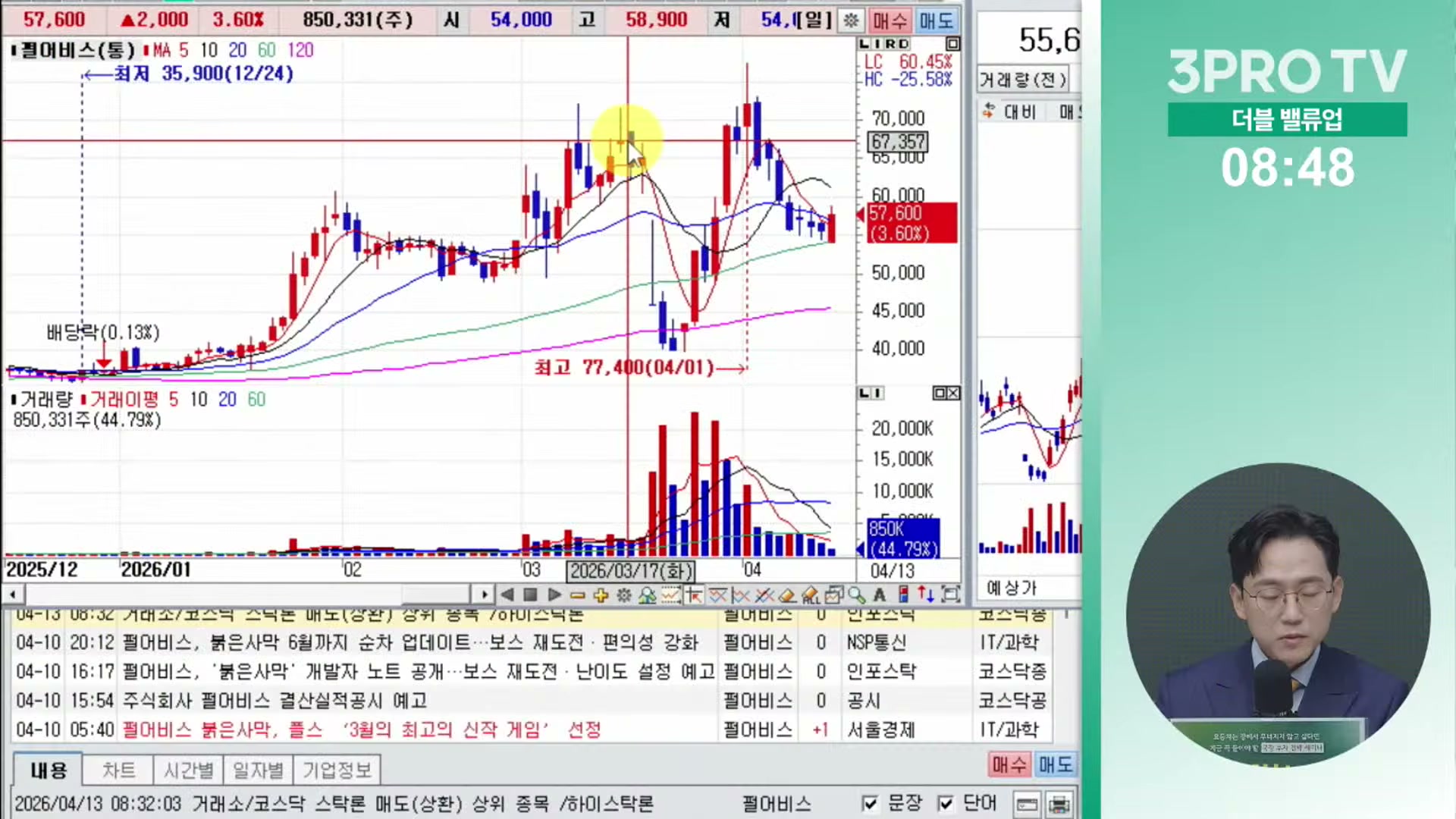Switch to the 차트 tab
Viewport: 1456px width, 819px height.
pos(119,770)
